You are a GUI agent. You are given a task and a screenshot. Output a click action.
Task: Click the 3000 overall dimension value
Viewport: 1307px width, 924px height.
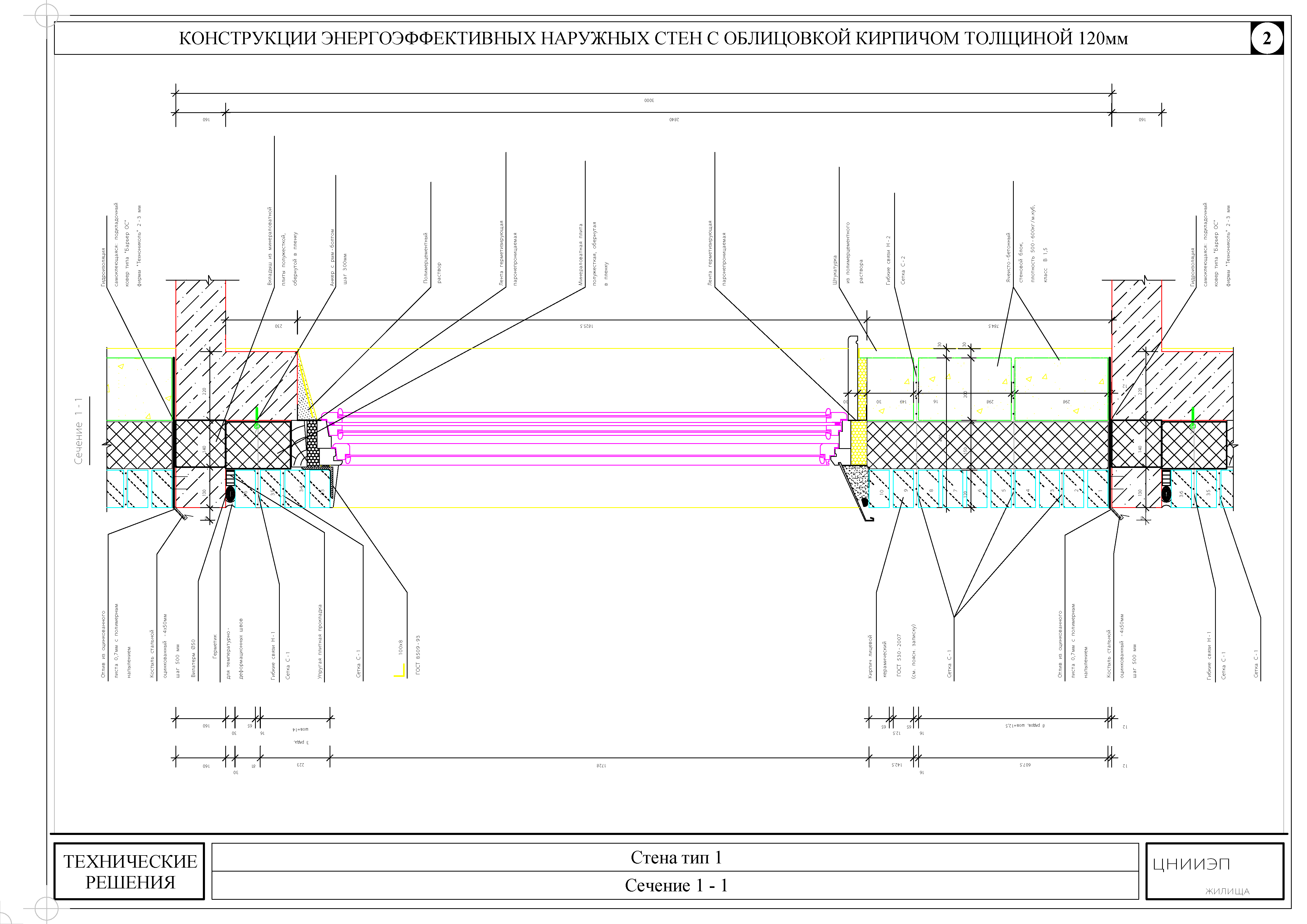(x=649, y=100)
